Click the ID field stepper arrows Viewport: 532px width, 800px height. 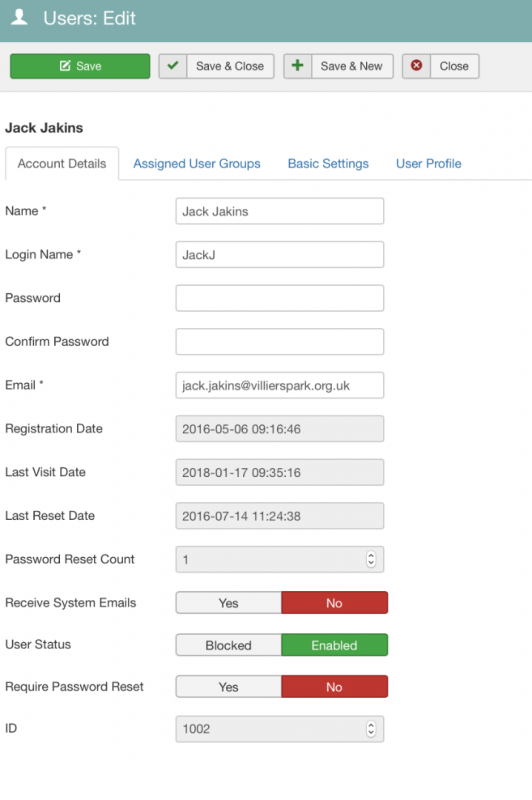pos(371,729)
